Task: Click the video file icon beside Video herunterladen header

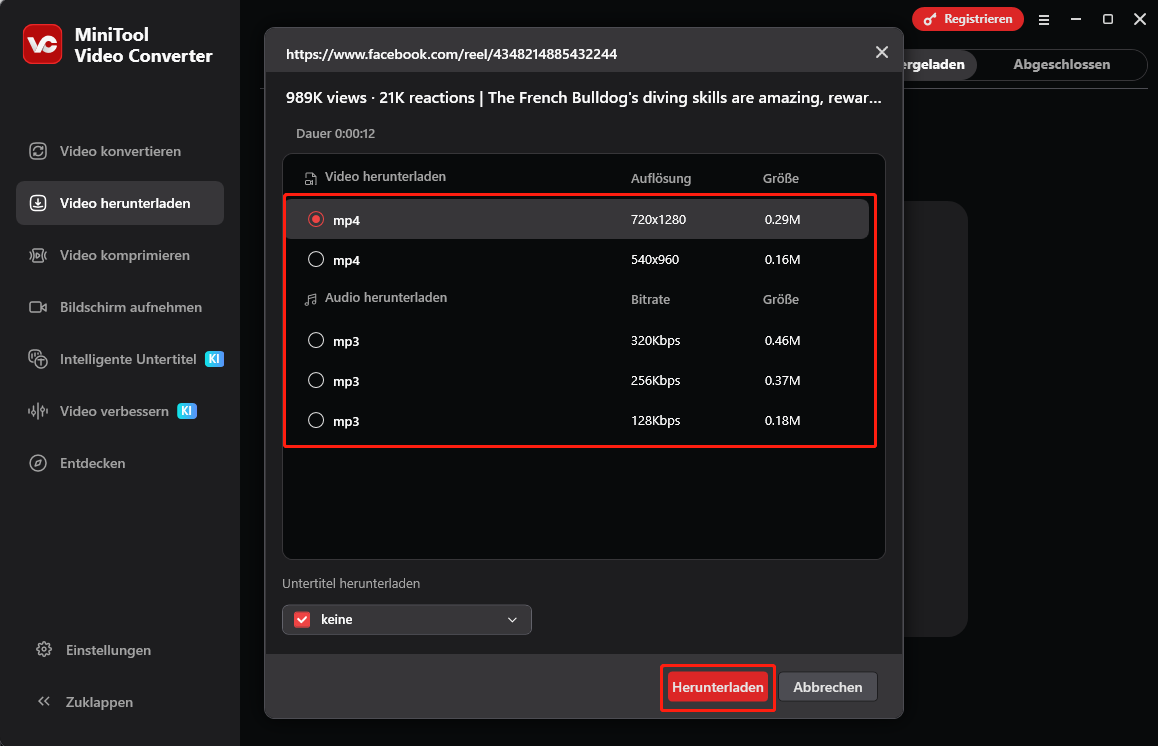Action: click(310, 179)
